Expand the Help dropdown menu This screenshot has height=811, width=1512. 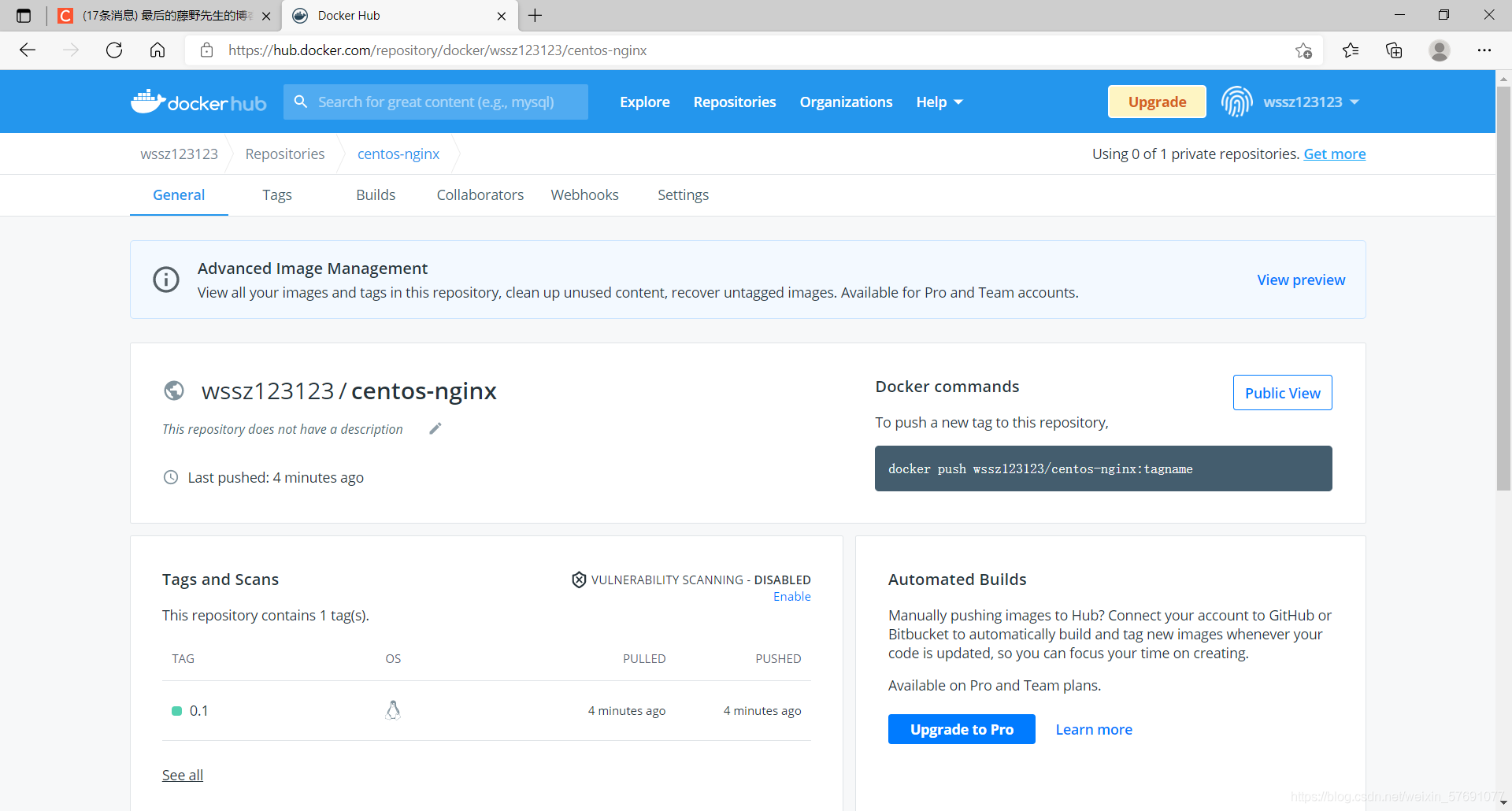pyautogui.click(x=939, y=102)
